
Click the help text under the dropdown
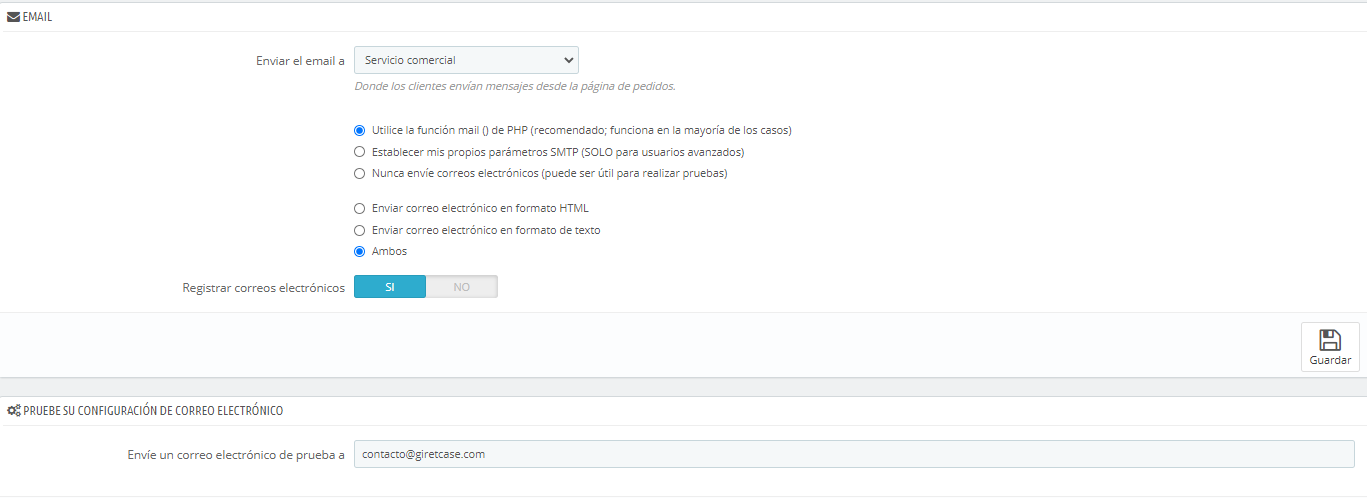pos(515,86)
